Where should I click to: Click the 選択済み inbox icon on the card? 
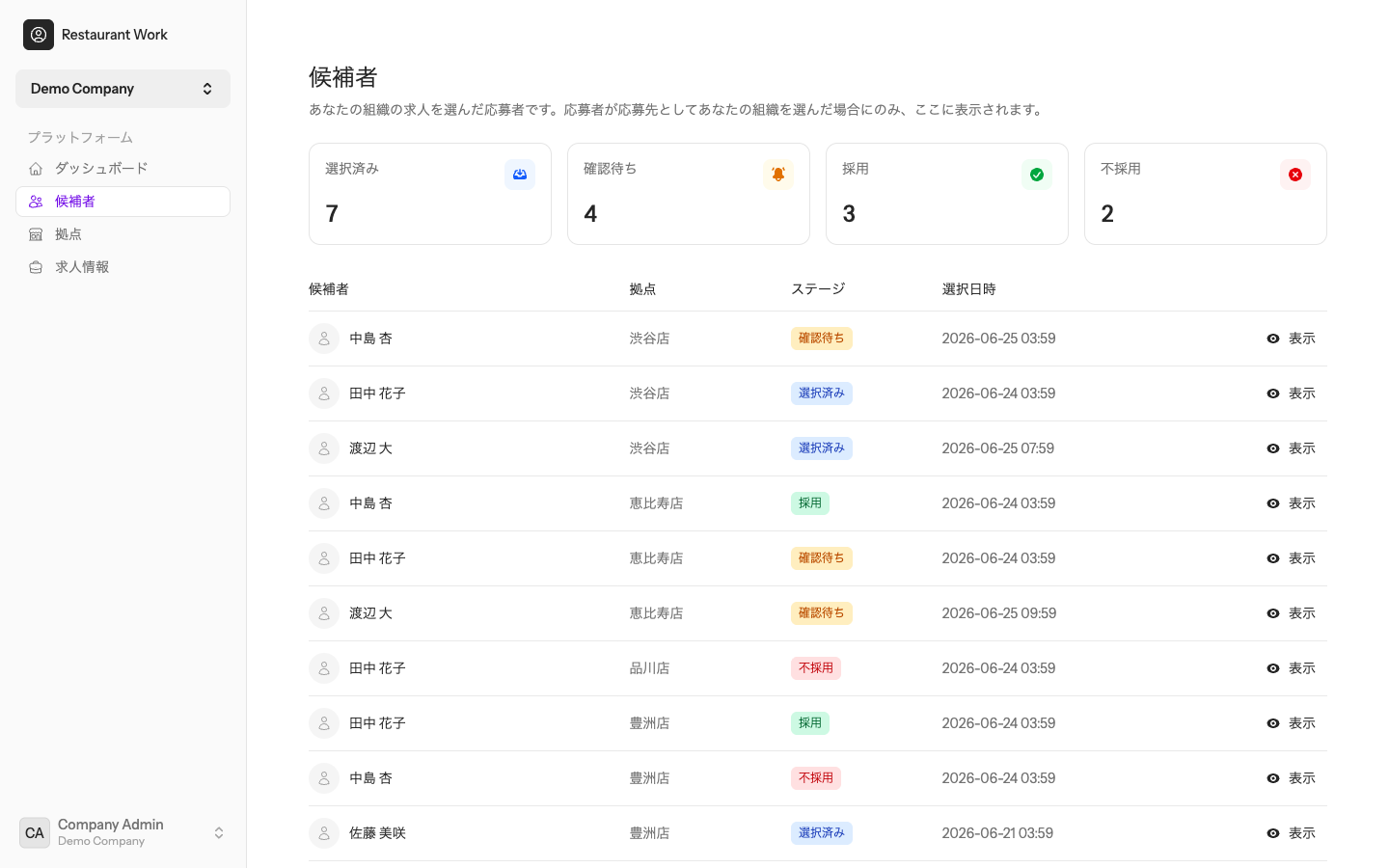[520, 175]
